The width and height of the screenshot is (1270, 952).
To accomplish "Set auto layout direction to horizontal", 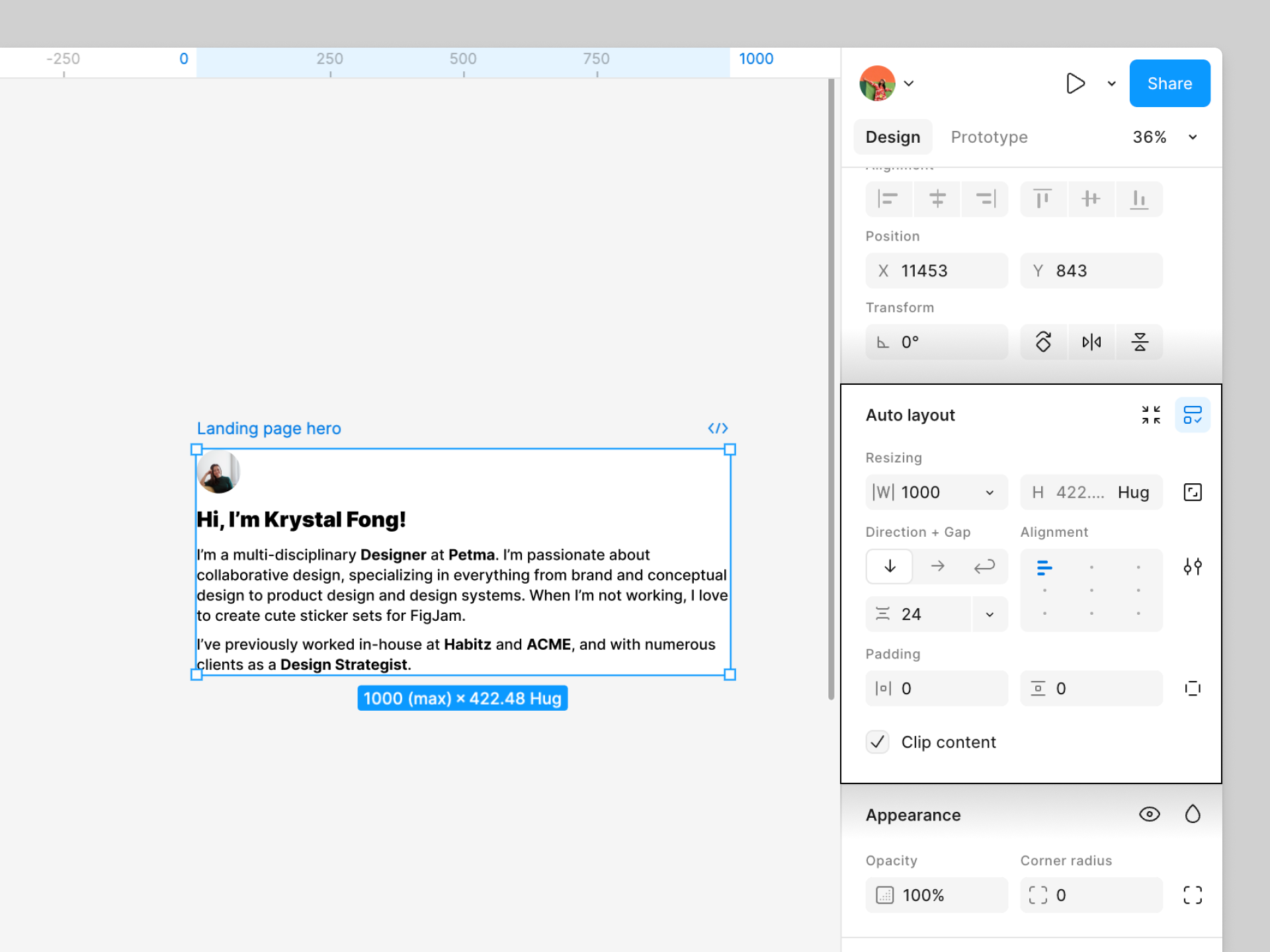I will [x=937, y=567].
